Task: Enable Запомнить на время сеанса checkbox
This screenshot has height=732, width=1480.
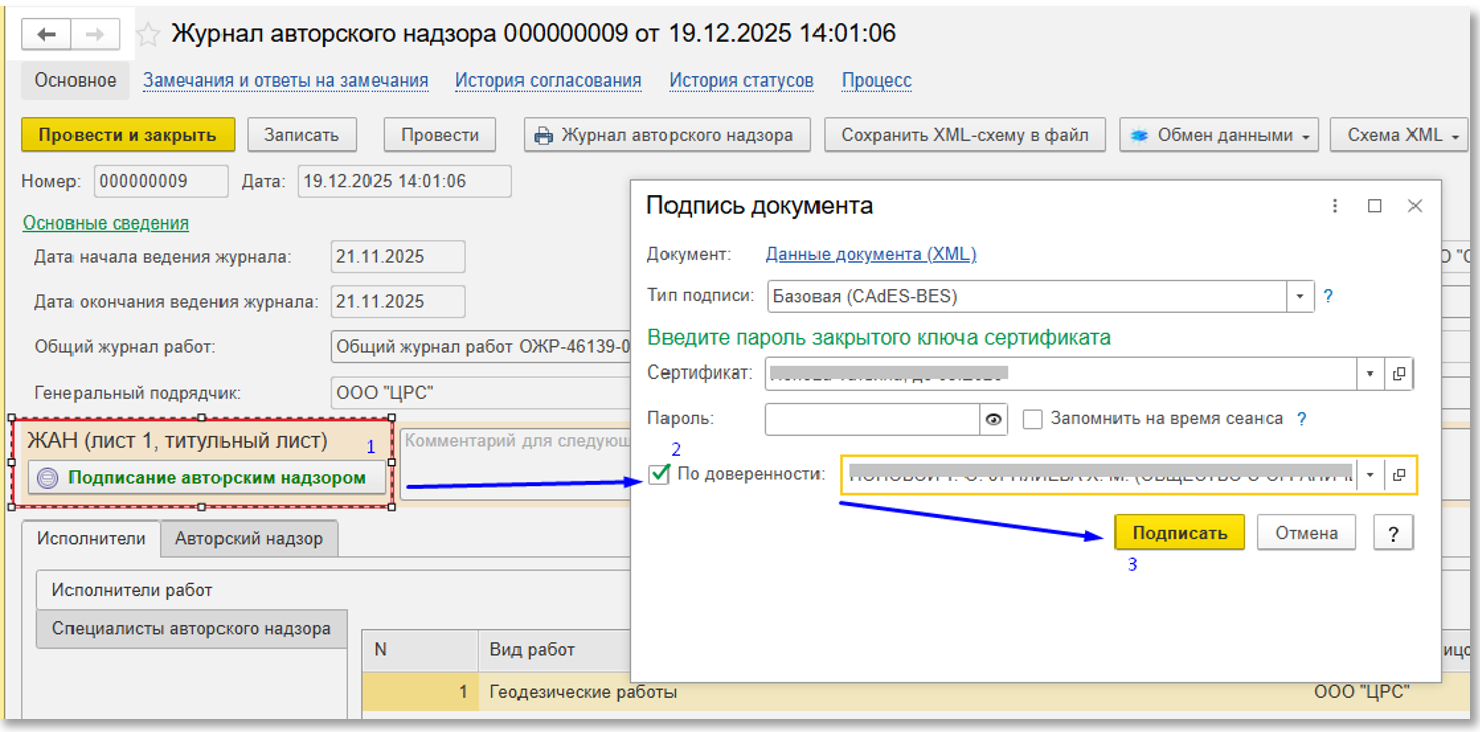Action: coord(1033,419)
